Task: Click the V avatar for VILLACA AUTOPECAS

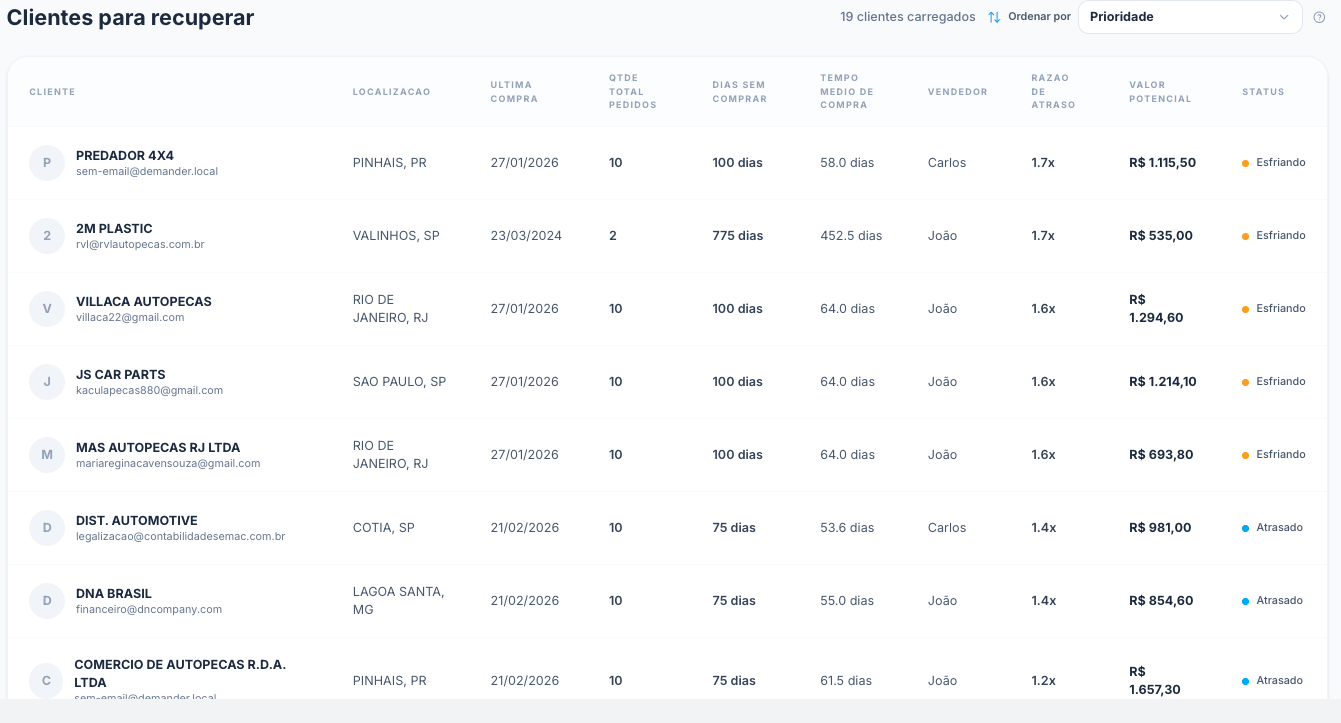Action: [47, 309]
